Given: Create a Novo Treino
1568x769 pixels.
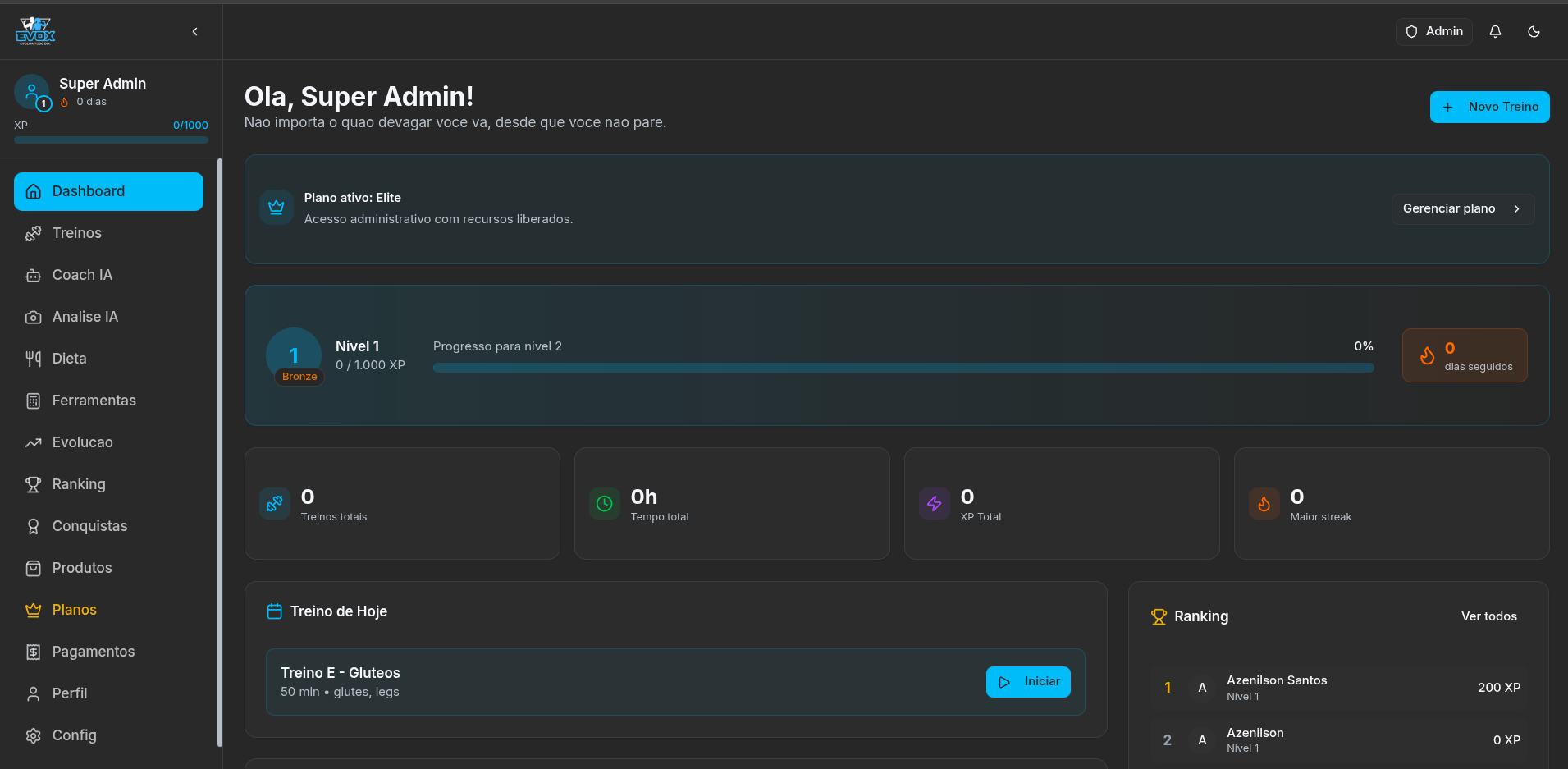Looking at the screenshot, I should [x=1489, y=107].
